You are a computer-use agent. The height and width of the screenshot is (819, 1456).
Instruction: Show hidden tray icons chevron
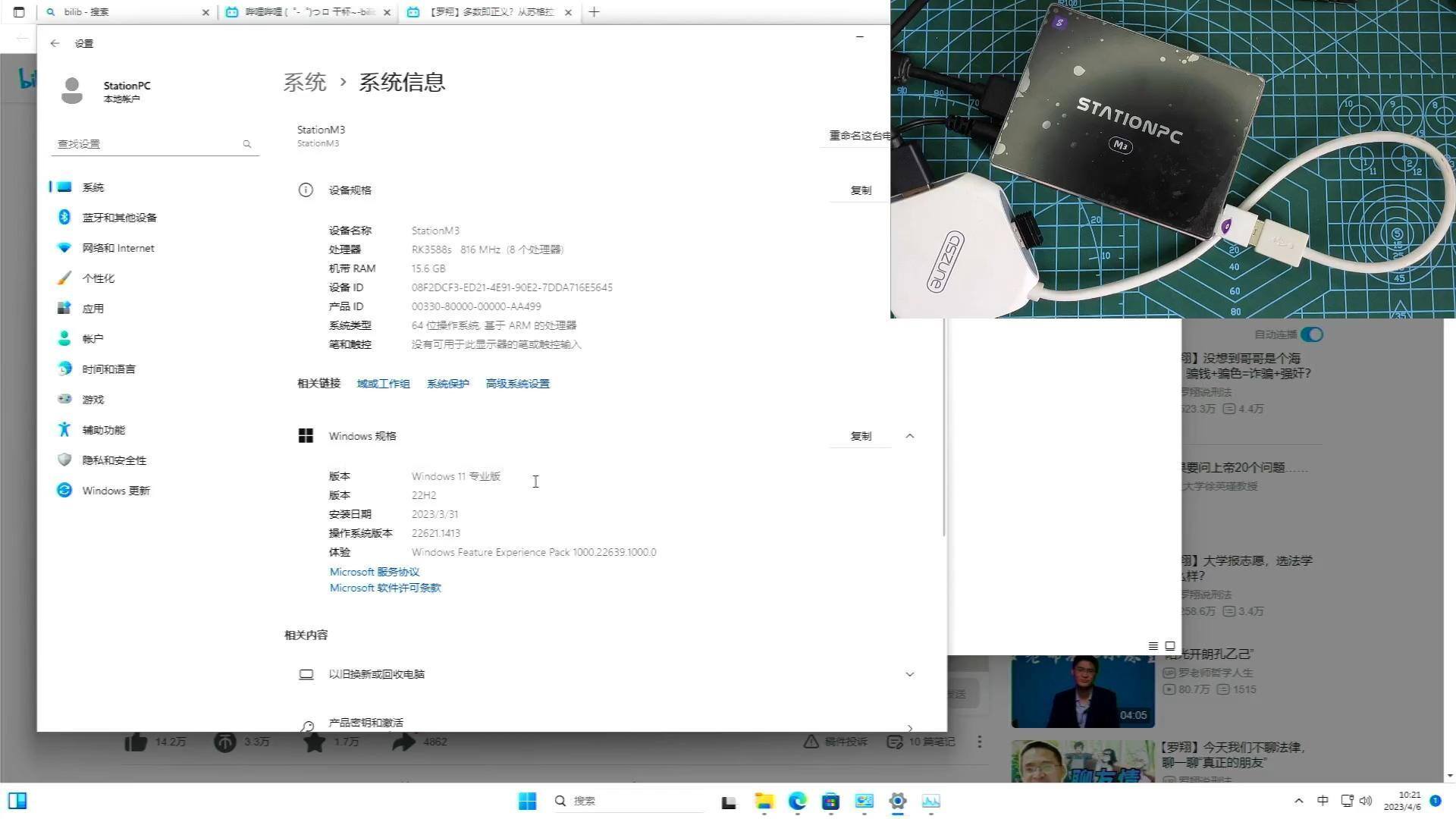point(1299,801)
